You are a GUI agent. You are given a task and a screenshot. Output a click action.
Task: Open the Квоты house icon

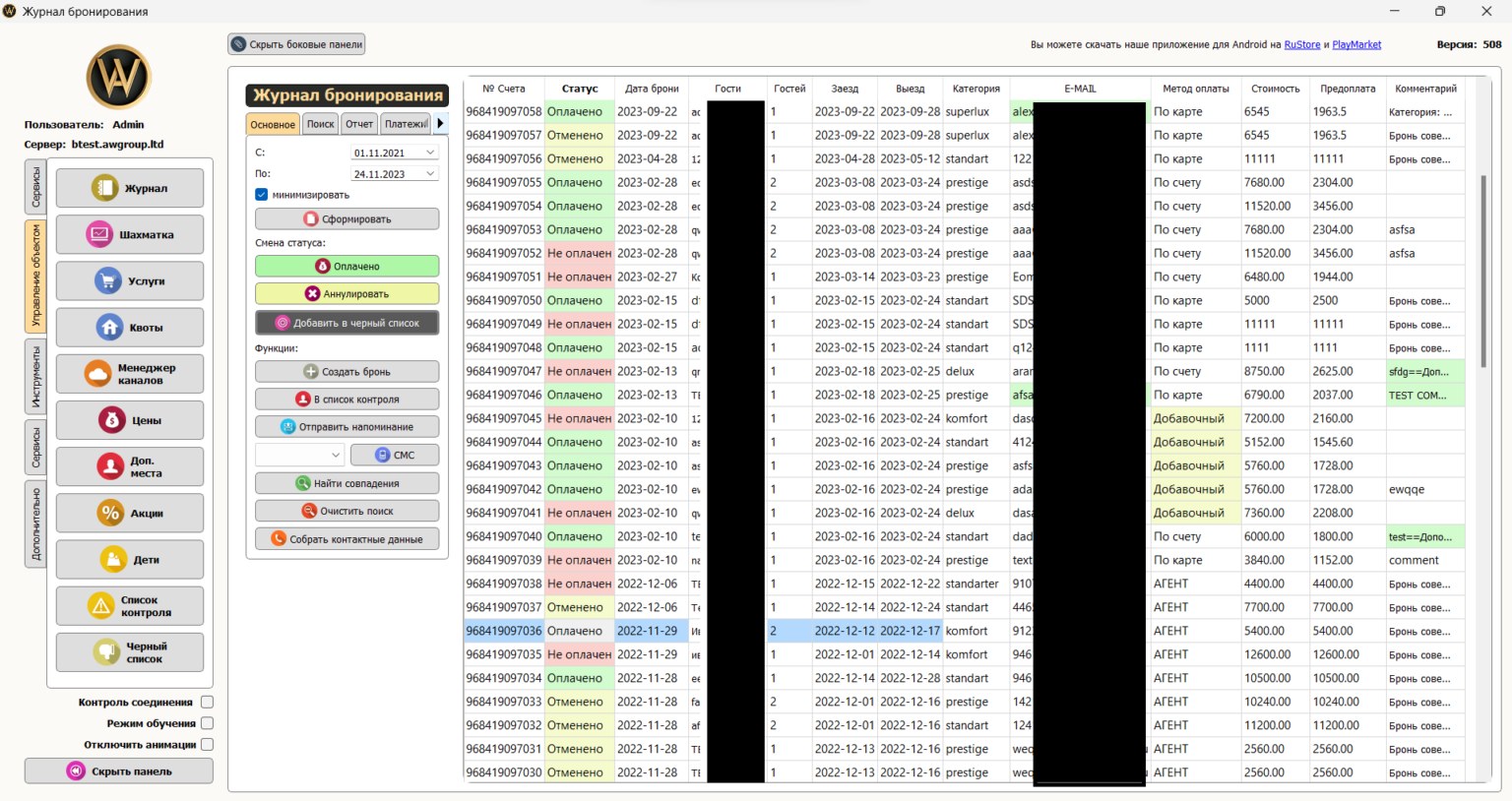pyautogui.click(x=109, y=327)
